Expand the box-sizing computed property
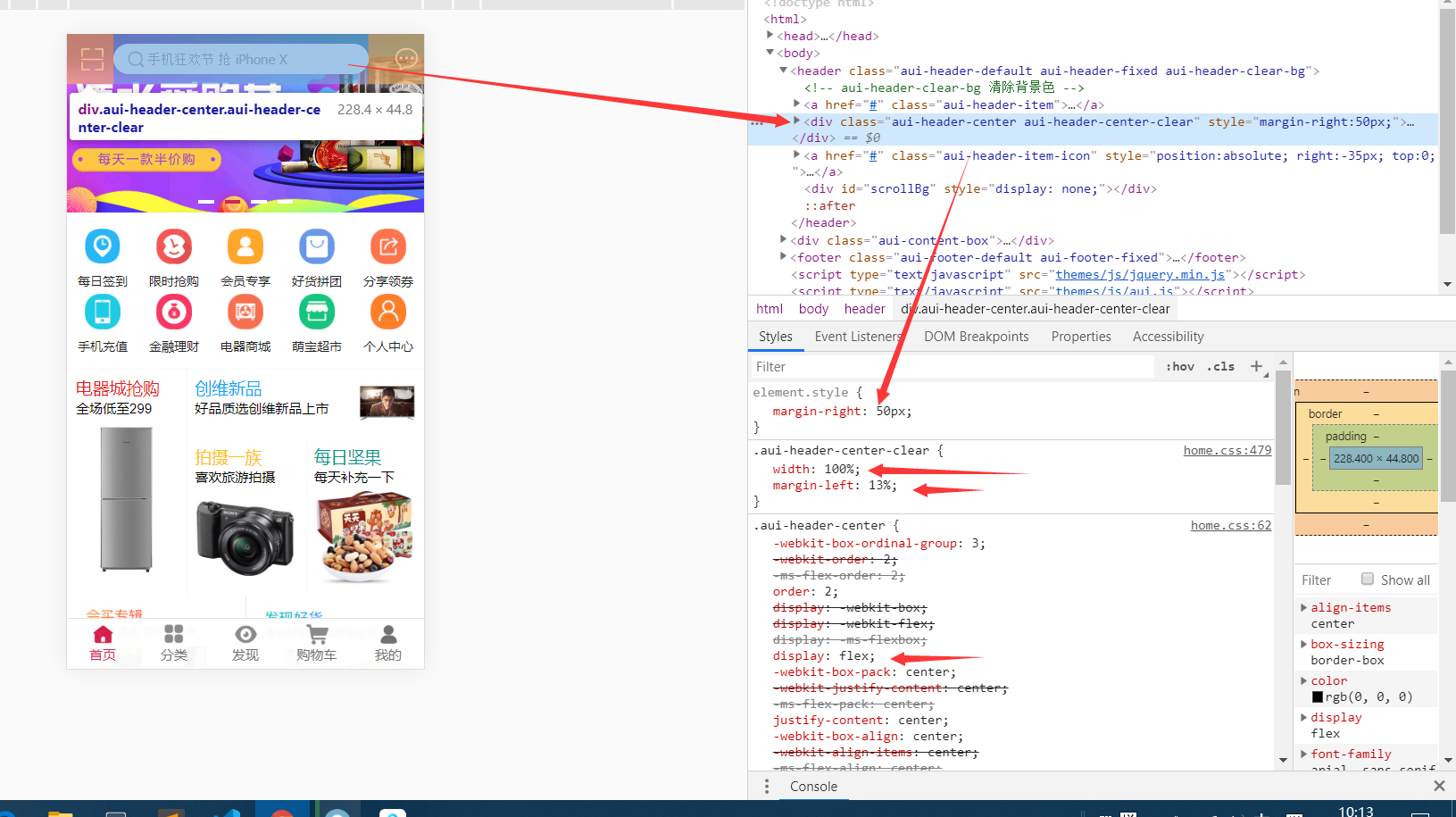1456x817 pixels. [1303, 644]
